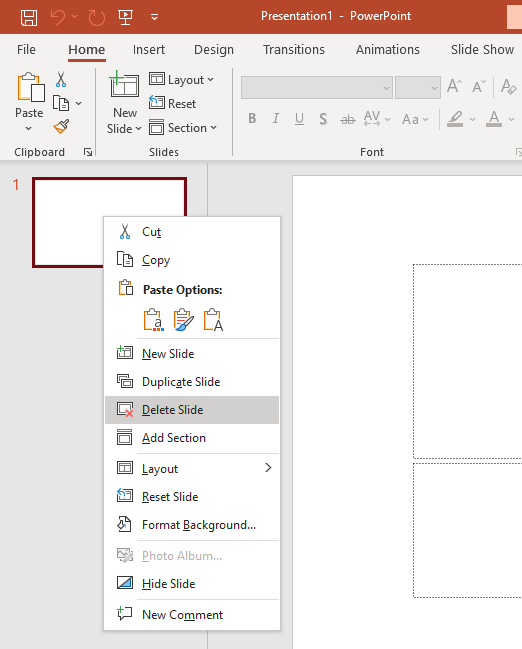Click Decrease Font Size icon
This screenshot has height=649, width=522.
479,86
